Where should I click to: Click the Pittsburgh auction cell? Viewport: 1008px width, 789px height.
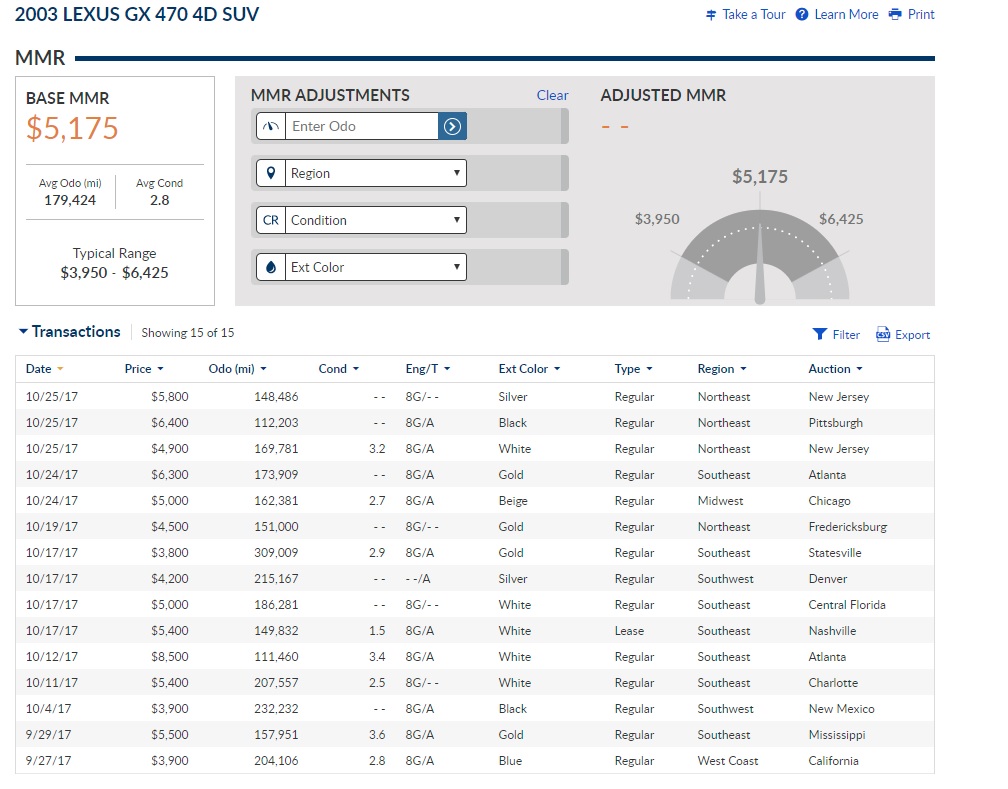coord(835,422)
